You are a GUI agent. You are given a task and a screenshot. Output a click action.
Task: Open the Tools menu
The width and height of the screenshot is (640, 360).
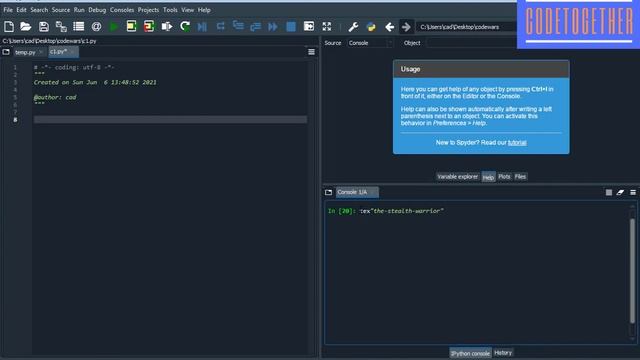(170, 10)
